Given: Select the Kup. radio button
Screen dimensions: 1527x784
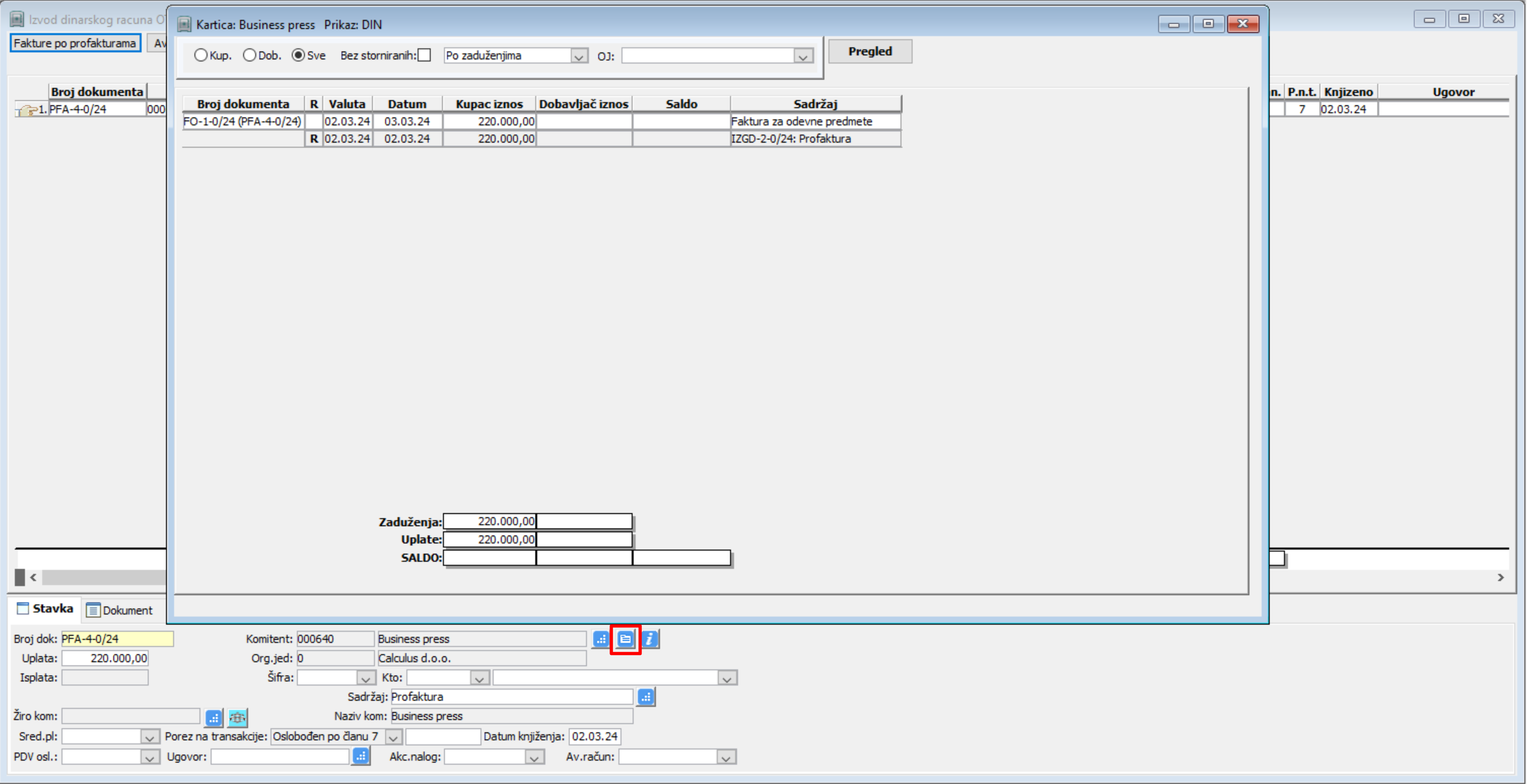Looking at the screenshot, I should 201,55.
